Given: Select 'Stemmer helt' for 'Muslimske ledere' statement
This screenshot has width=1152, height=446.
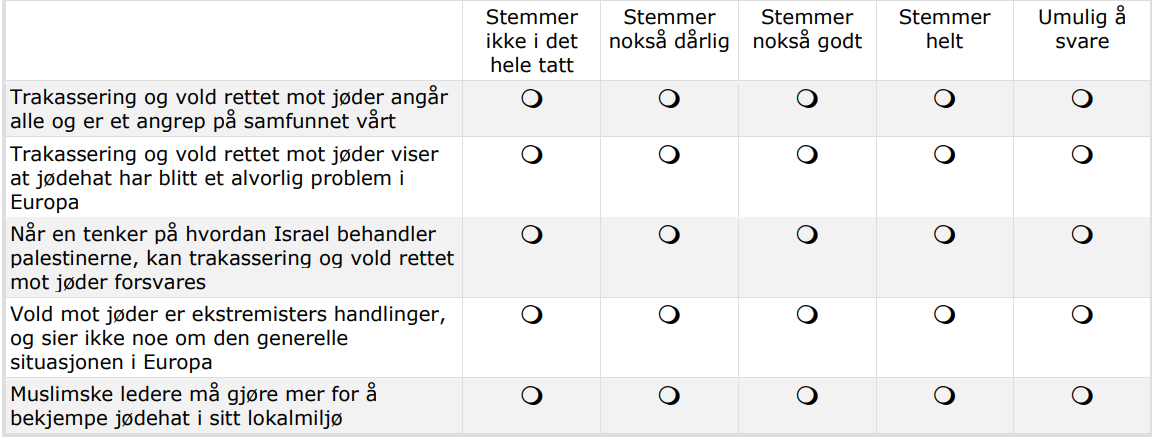Looking at the screenshot, I should coord(944,395).
